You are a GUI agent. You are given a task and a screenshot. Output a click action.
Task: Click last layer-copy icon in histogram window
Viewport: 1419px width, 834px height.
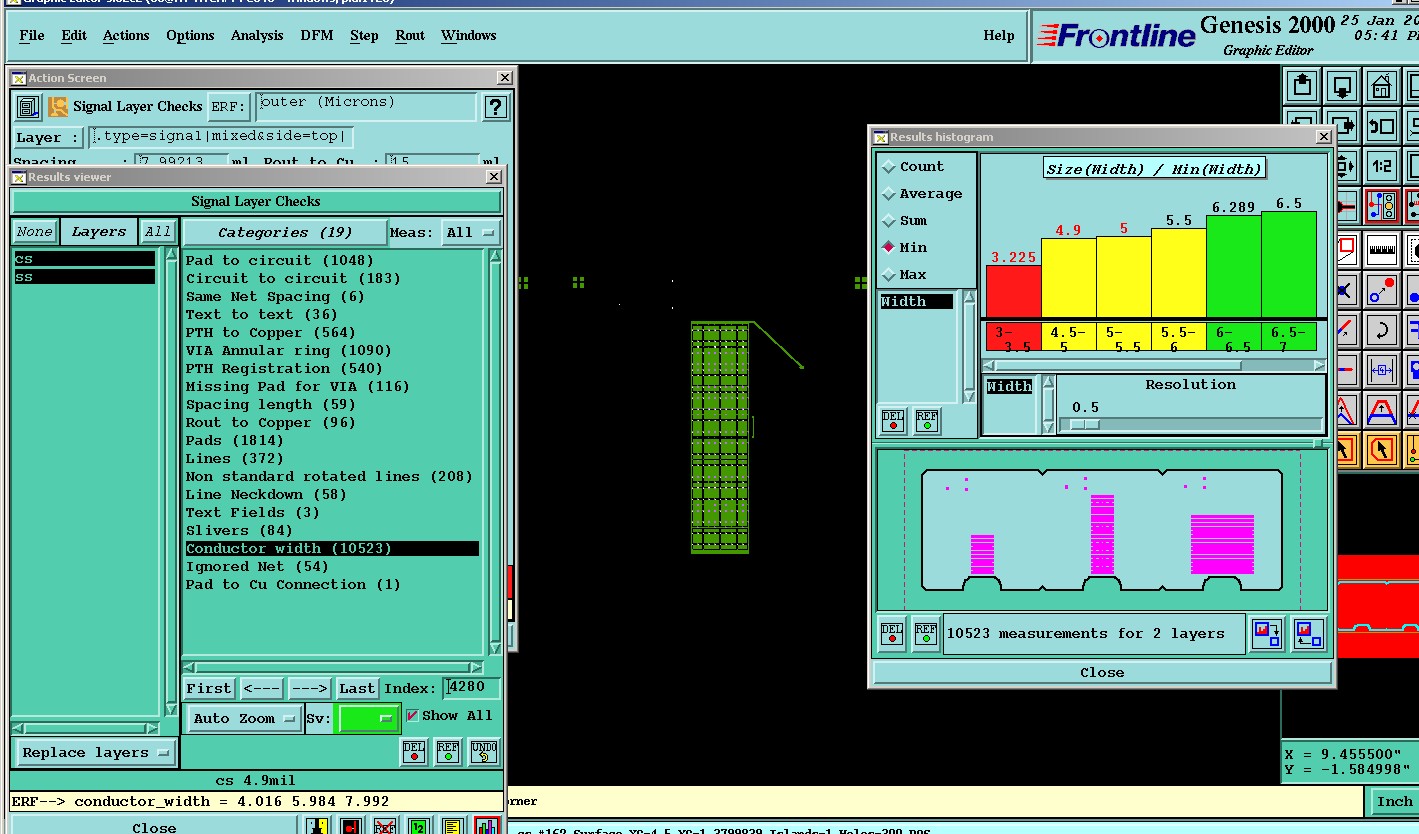[1308, 634]
